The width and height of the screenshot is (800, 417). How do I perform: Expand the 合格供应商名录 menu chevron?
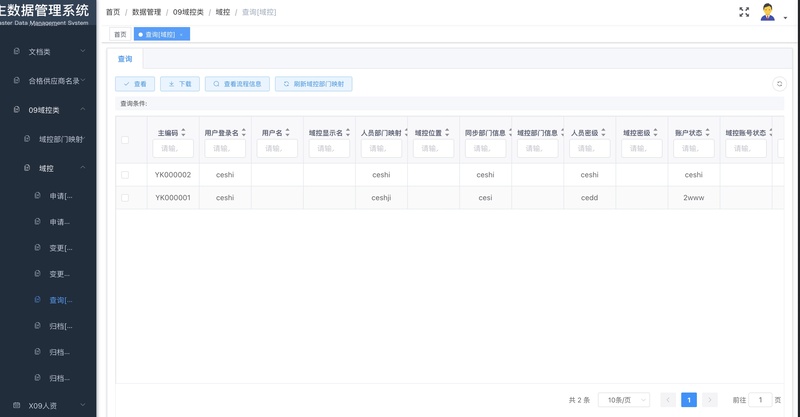[83, 80]
